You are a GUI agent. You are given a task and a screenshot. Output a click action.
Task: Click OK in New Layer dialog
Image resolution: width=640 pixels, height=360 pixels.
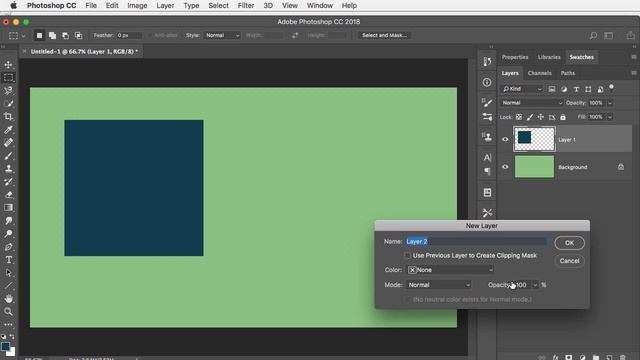coord(569,243)
